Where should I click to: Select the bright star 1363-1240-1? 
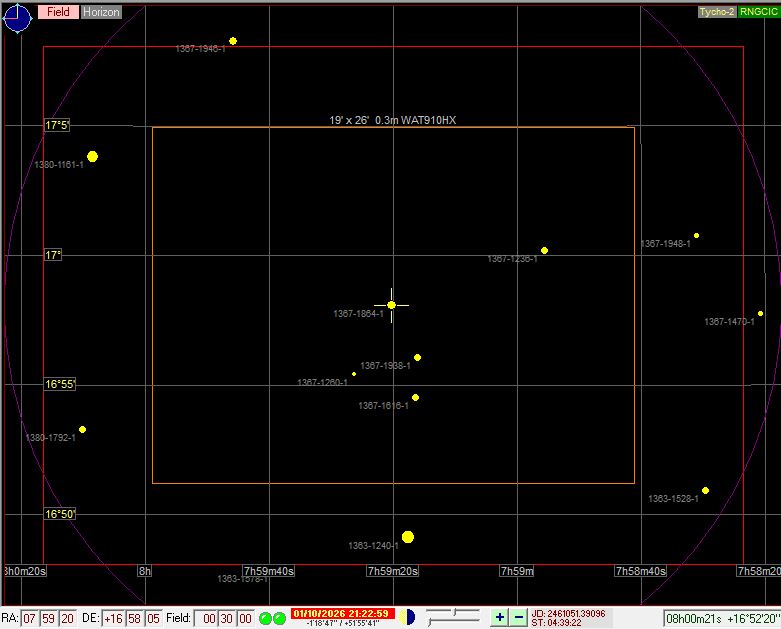[x=408, y=538]
